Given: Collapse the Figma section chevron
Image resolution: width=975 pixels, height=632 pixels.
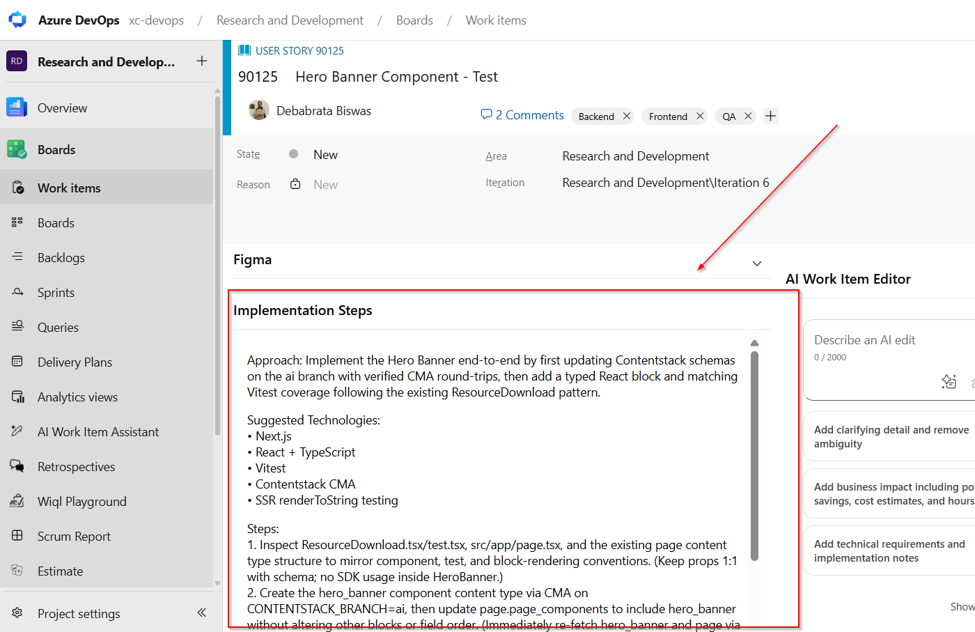Looking at the screenshot, I should 757,263.
